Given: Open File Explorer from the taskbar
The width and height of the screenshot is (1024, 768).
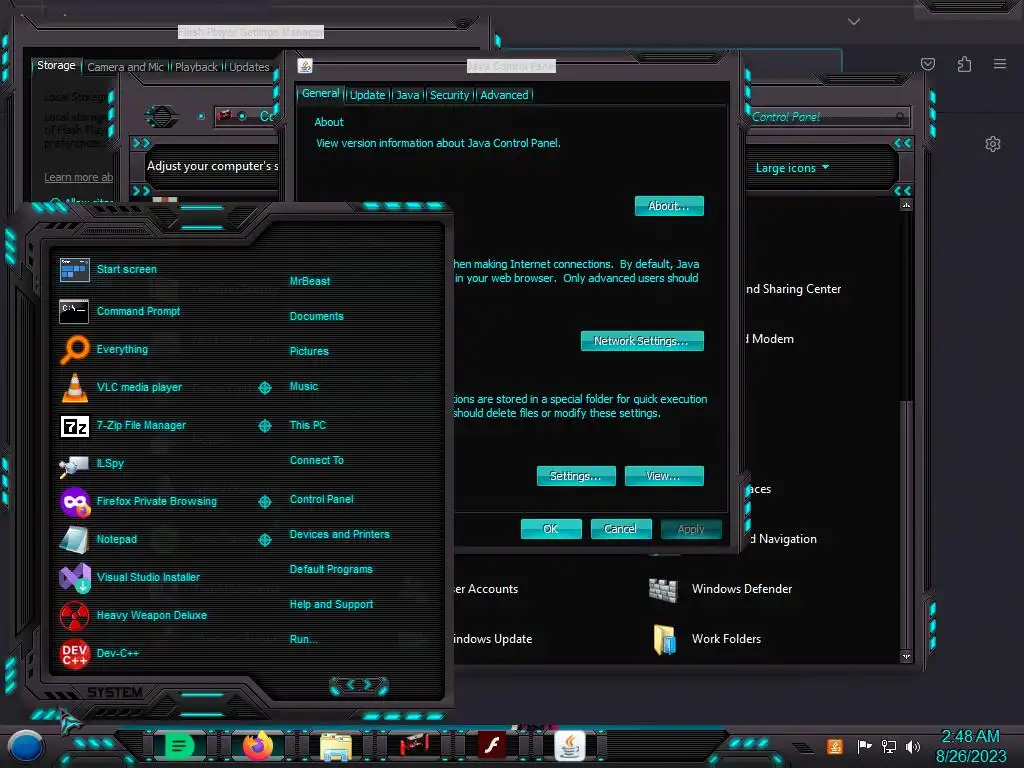Looking at the screenshot, I should 336,746.
